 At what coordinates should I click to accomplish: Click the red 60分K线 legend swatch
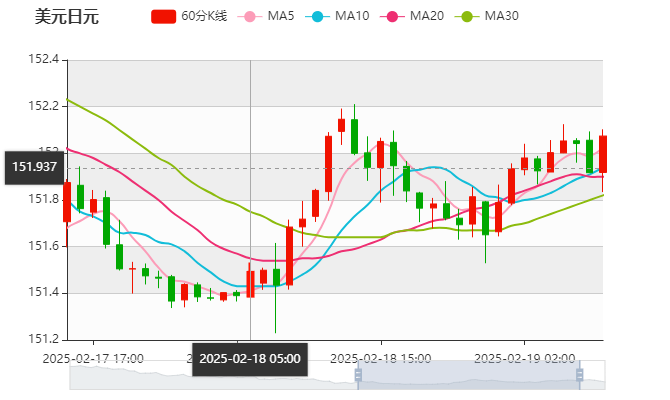click(x=164, y=16)
